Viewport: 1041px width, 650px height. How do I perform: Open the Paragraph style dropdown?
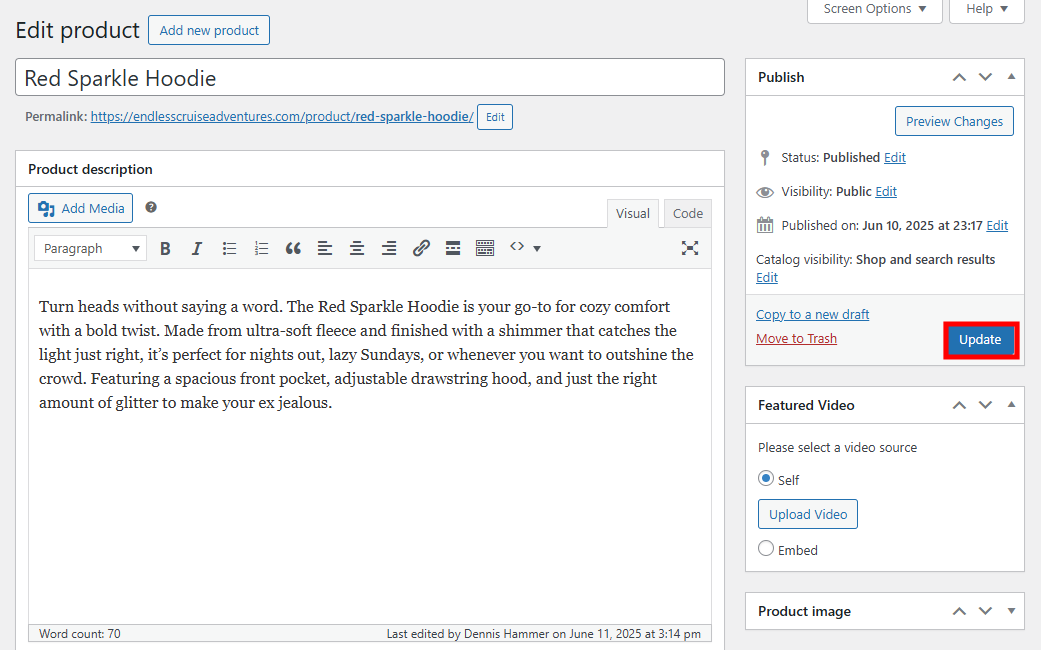[x=90, y=247]
